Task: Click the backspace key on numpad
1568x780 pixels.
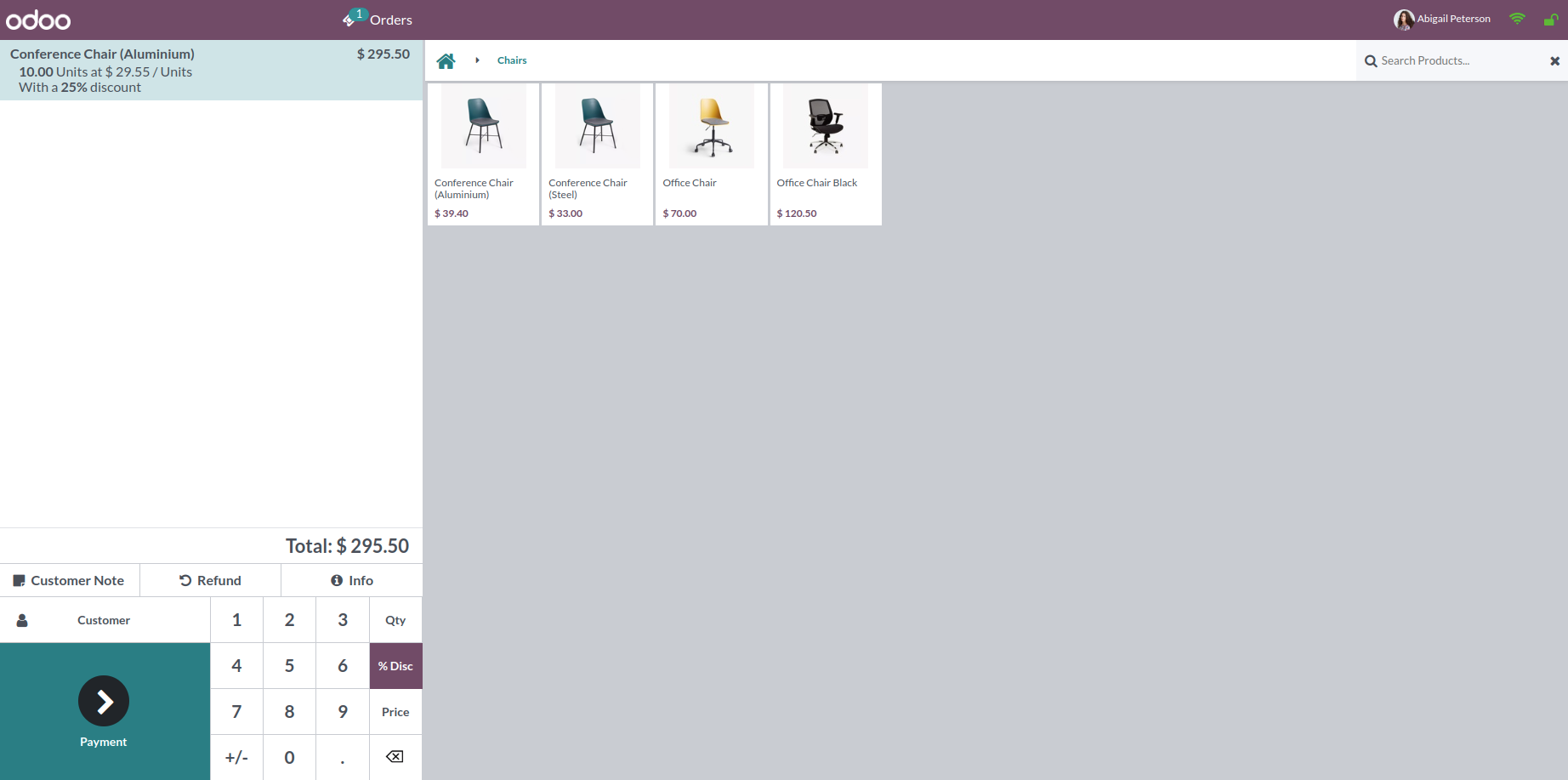Action: pos(395,757)
